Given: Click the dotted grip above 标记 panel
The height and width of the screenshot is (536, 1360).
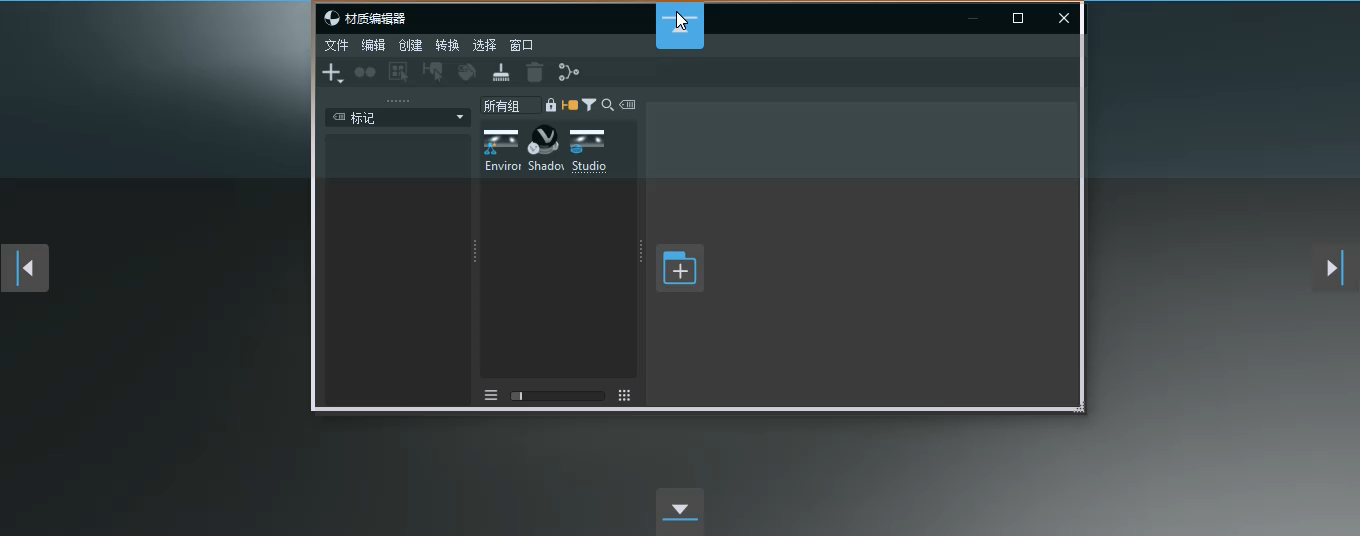Looking at the screenshot, I should point(398,101).
